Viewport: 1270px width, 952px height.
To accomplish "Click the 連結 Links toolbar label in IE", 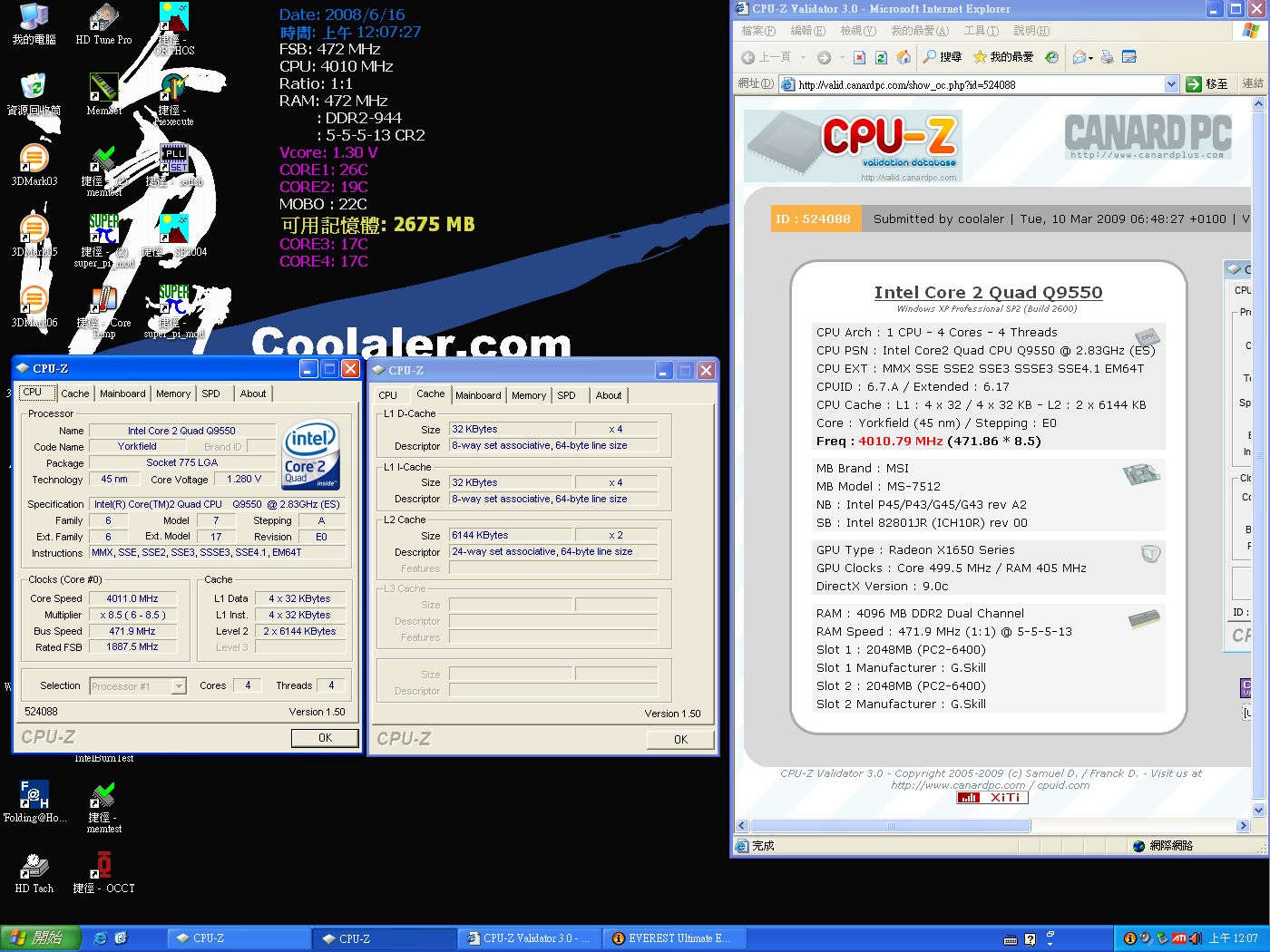I will 1253,83.
